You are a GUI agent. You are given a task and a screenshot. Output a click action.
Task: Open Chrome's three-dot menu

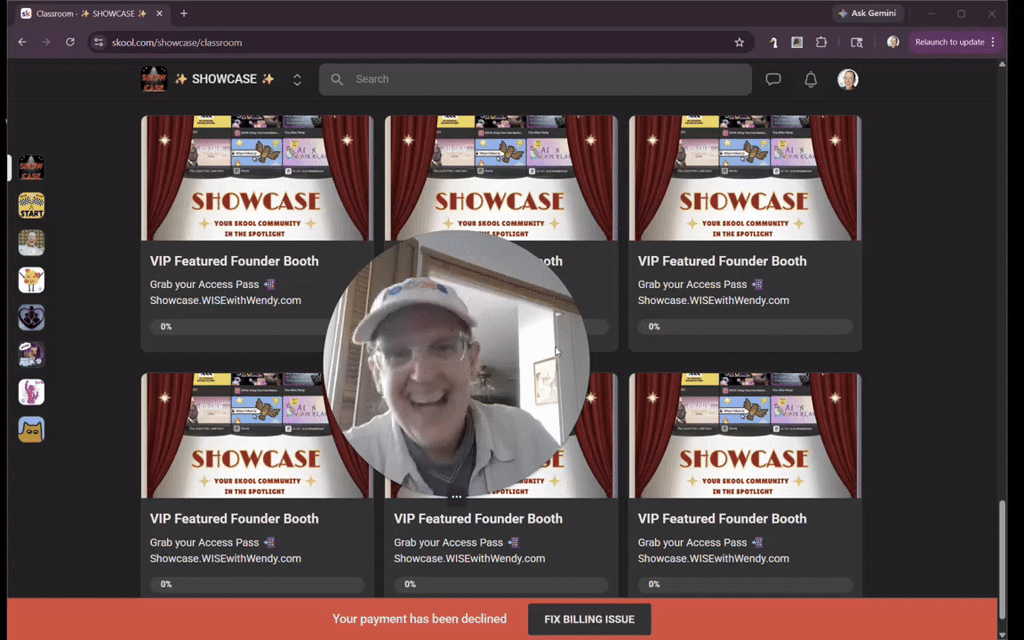(x=993, y=42)
